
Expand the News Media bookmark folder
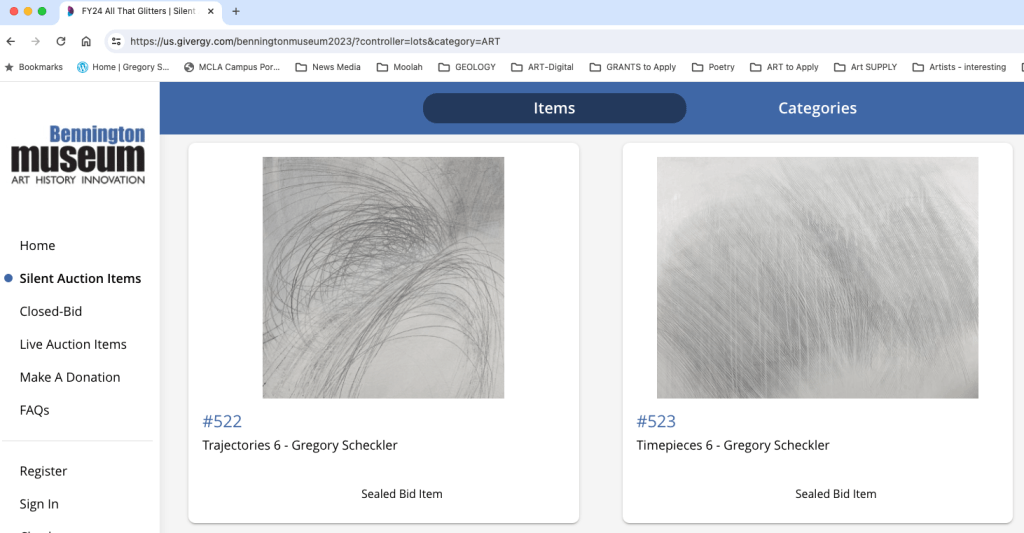point(328,67)
